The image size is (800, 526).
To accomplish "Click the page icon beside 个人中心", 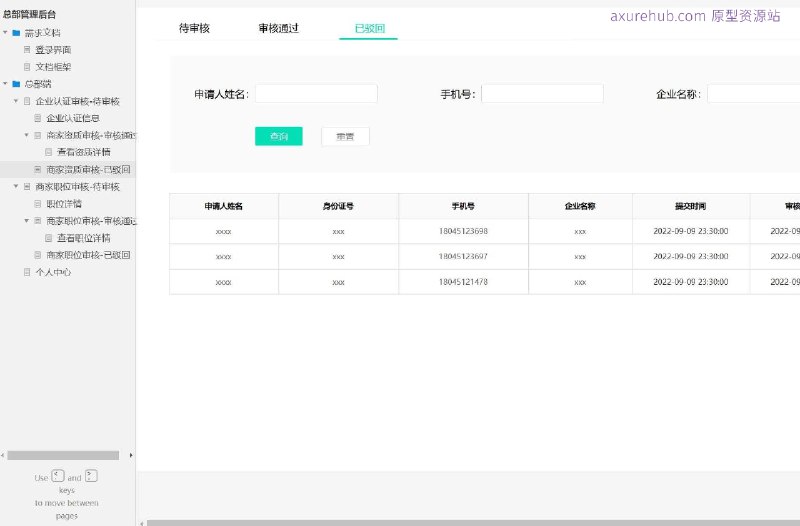I will click(x=27, y=272).
